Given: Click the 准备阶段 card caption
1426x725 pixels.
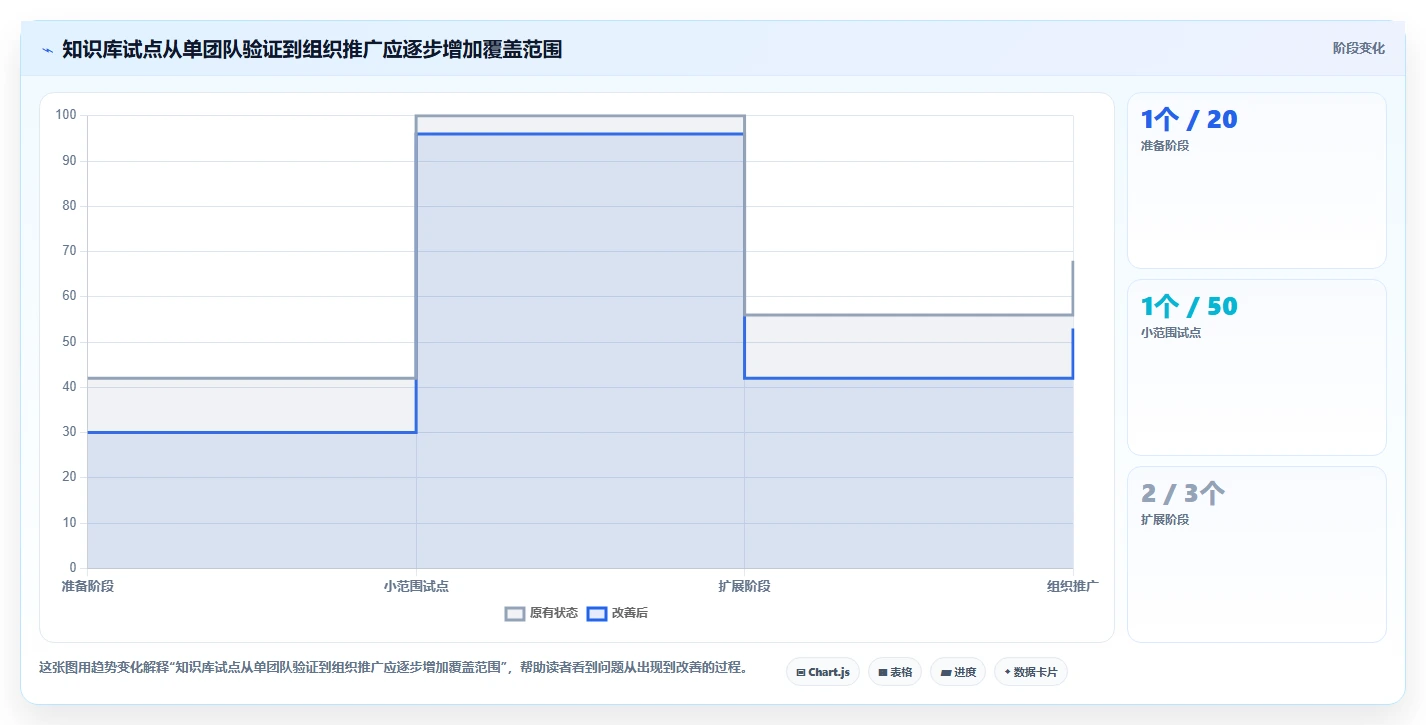Looking at the screenshot, I should click(1164, 146).
